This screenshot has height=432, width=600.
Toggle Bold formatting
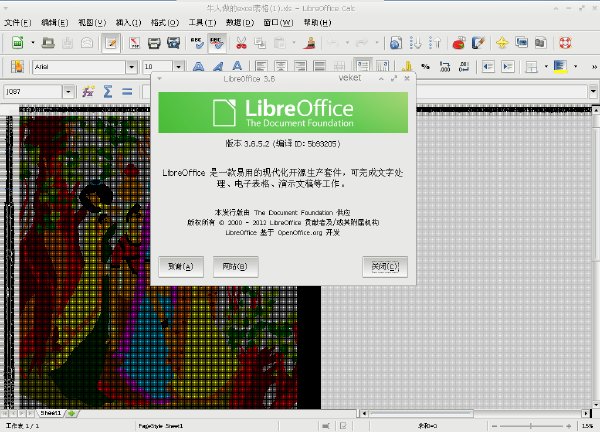pos(198,67)
